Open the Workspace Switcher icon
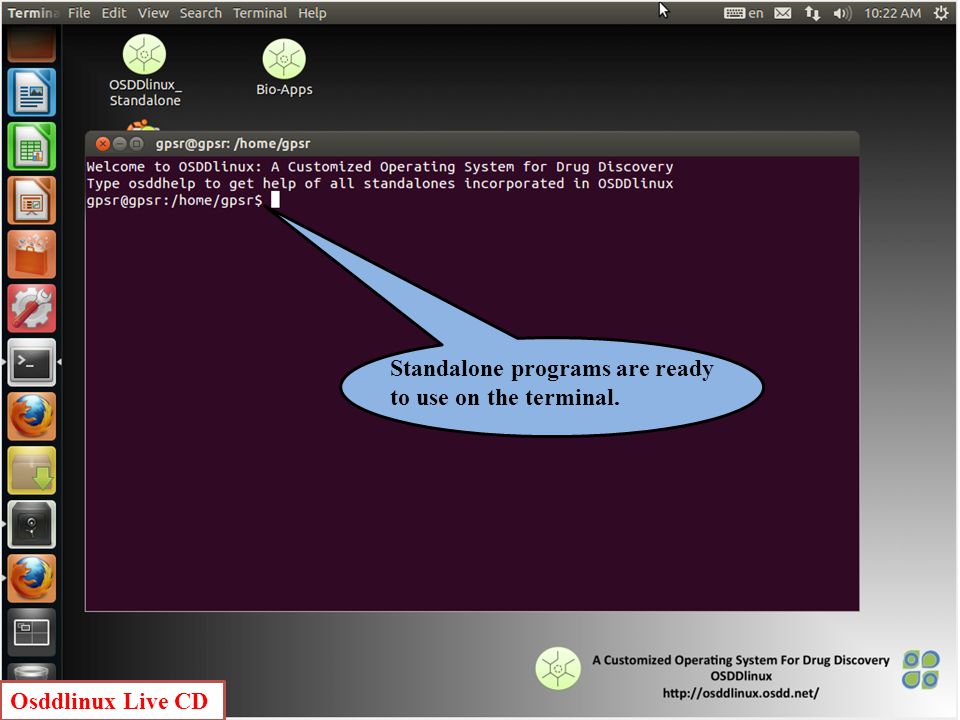The width and height of the screenshot is (960, 720). pos(32,632)
